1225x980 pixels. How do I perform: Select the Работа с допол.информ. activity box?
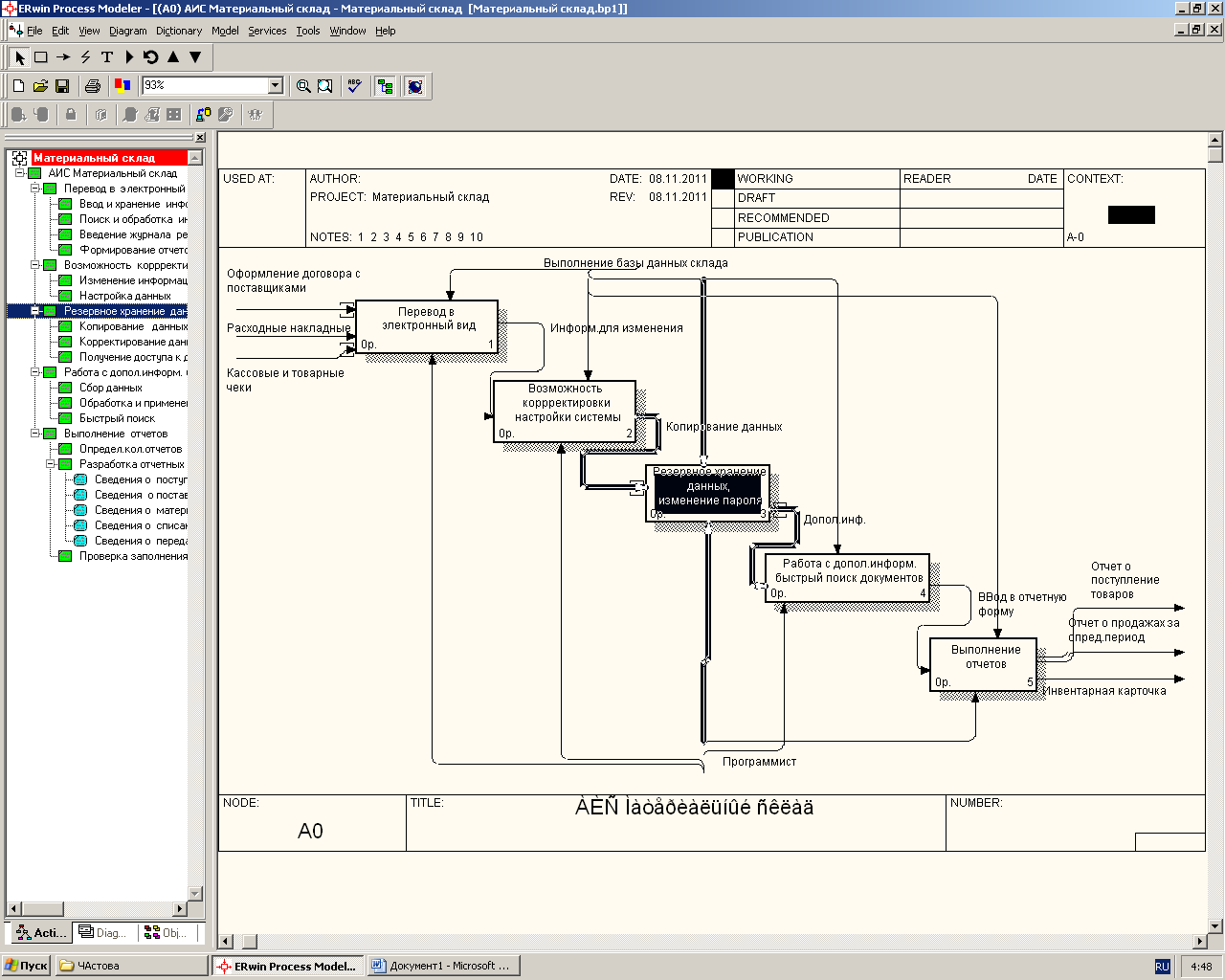tap(848, 578)
